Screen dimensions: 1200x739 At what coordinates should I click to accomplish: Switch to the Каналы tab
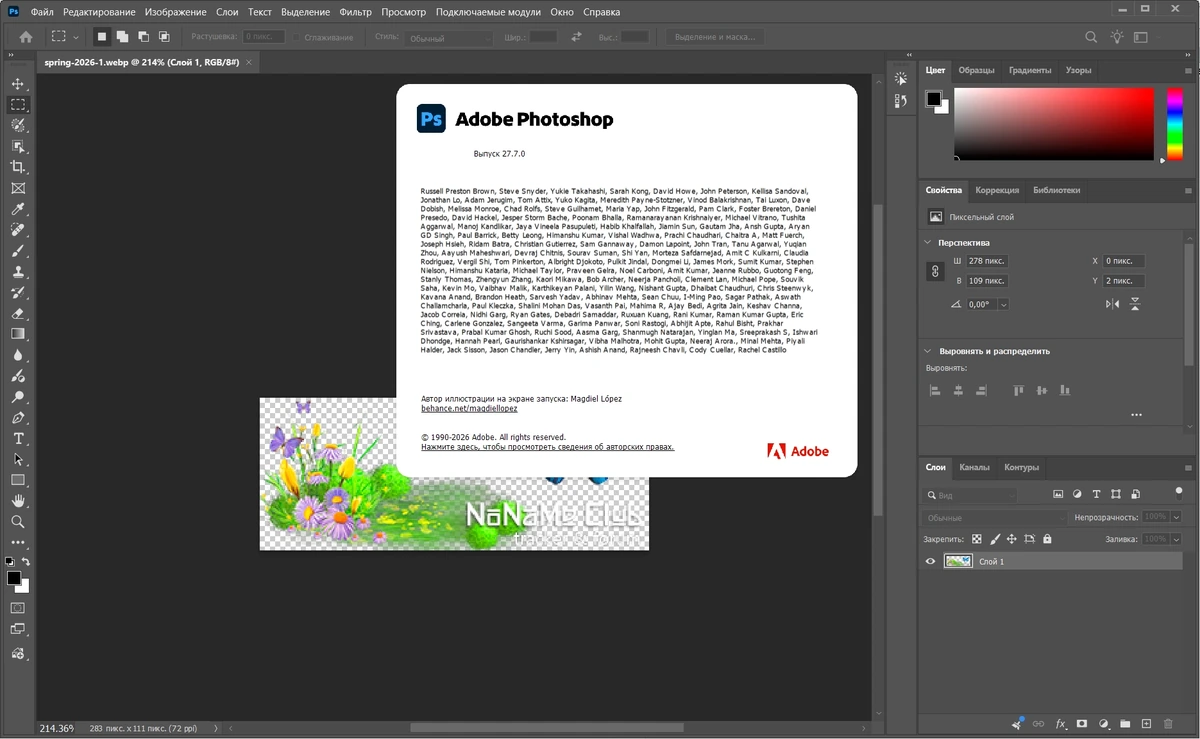pyautogui.click(x=974, y=467)
